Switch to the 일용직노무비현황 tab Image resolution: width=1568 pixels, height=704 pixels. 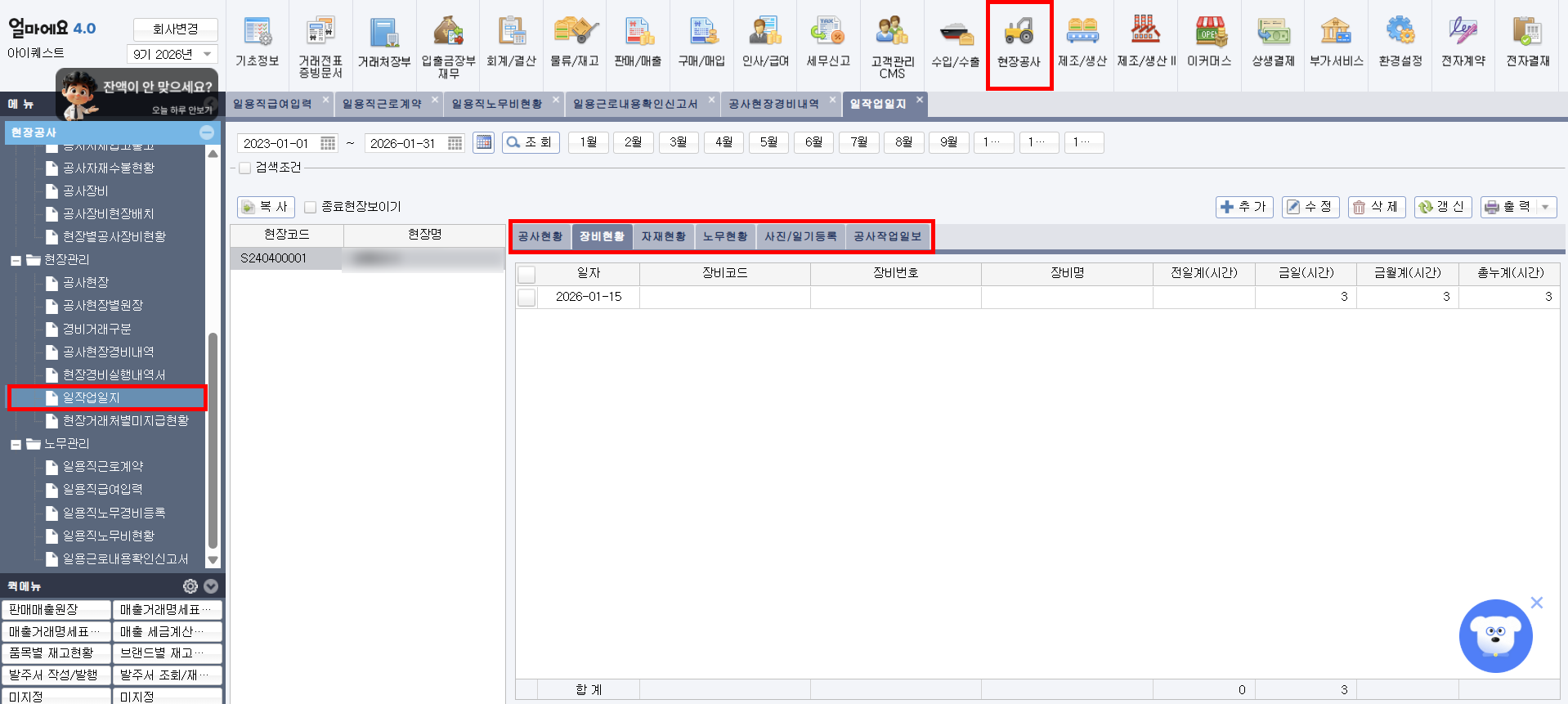(496, 104)
